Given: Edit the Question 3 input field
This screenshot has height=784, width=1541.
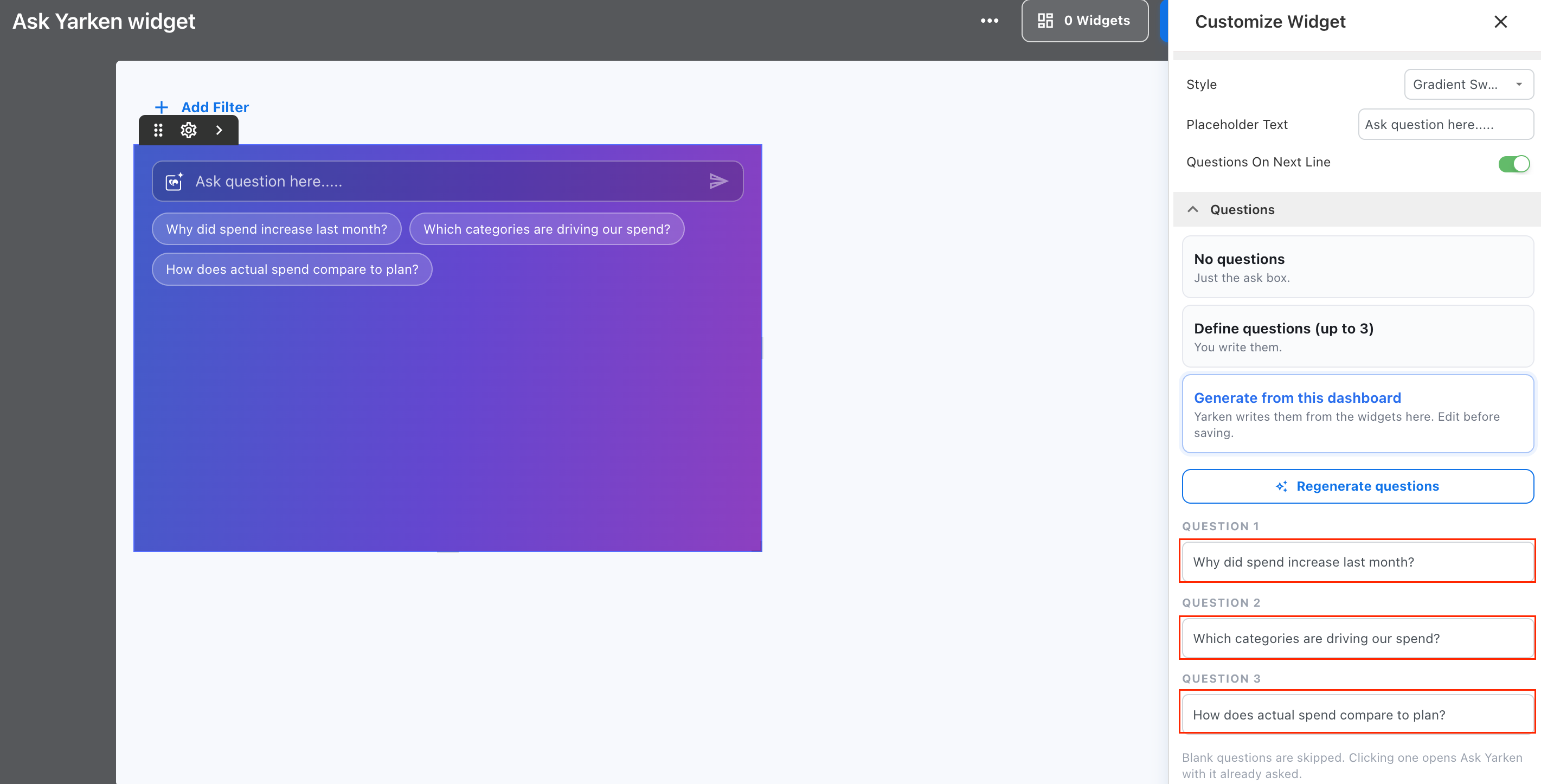Looking at the screenshot, I should pyautogui.click(x=1357, y=714).
